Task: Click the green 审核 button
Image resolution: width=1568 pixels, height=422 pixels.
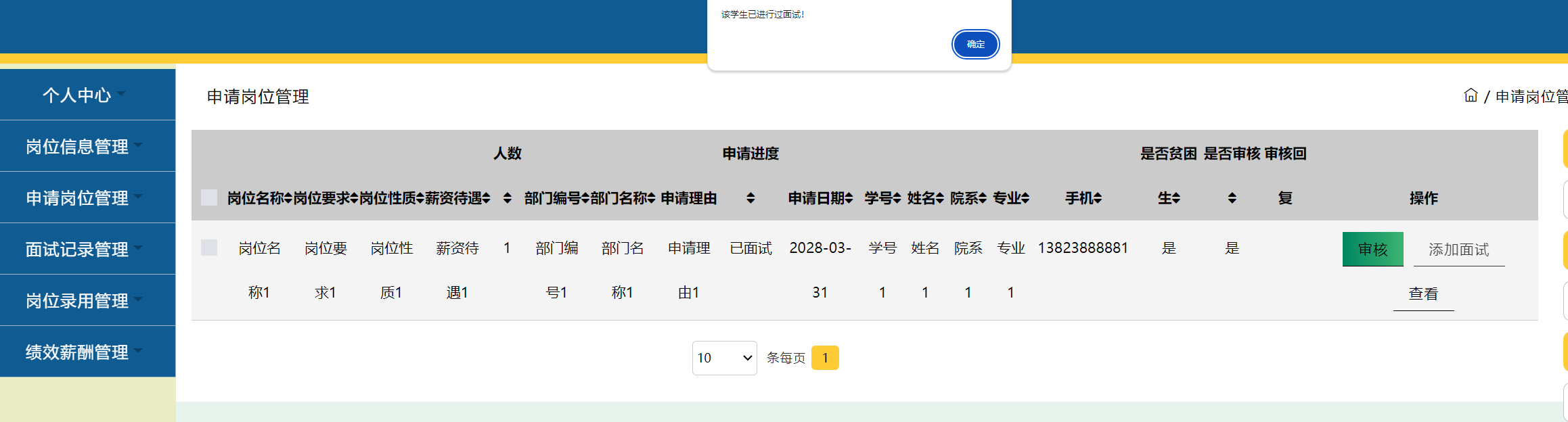Action: click(x=1372, y=249)
